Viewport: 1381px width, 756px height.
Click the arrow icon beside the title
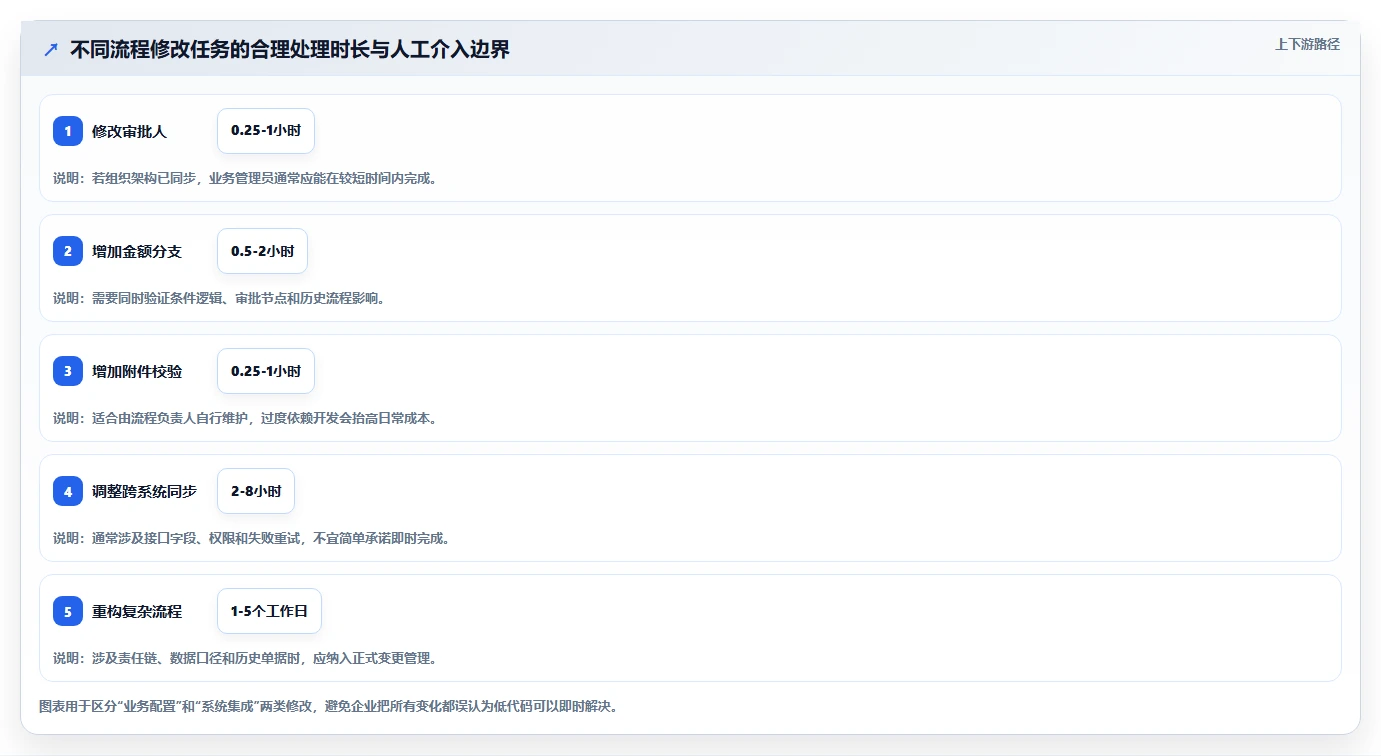51,49
